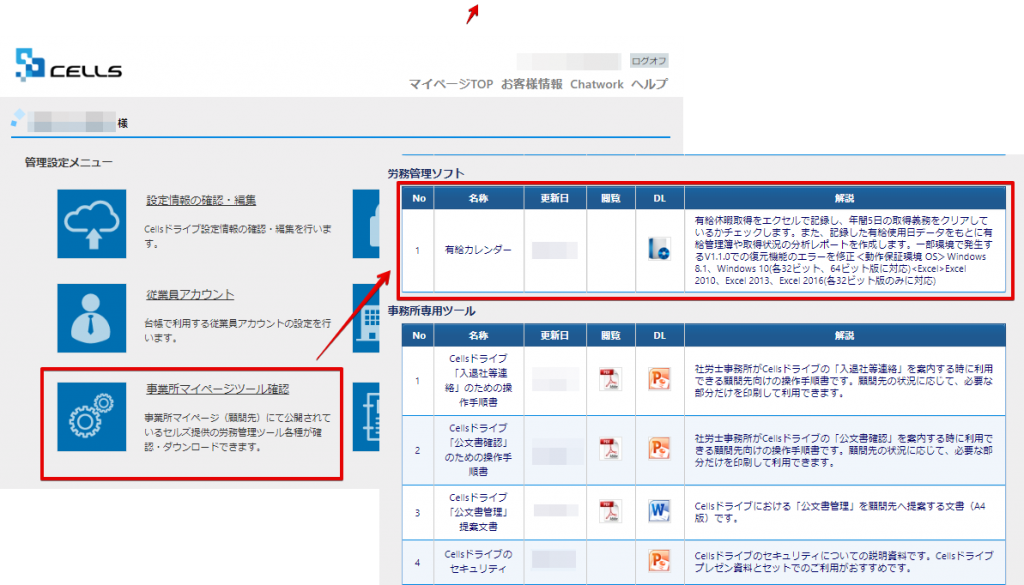The image size is (1024, 585).
Task: Select the Cellsドライブのセキュリティ name cell
Action: click(x=479, y=561)
